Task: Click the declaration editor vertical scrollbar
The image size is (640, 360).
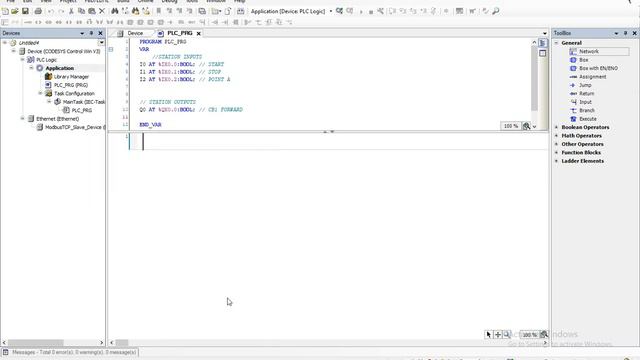Action: tap(534, 78)
